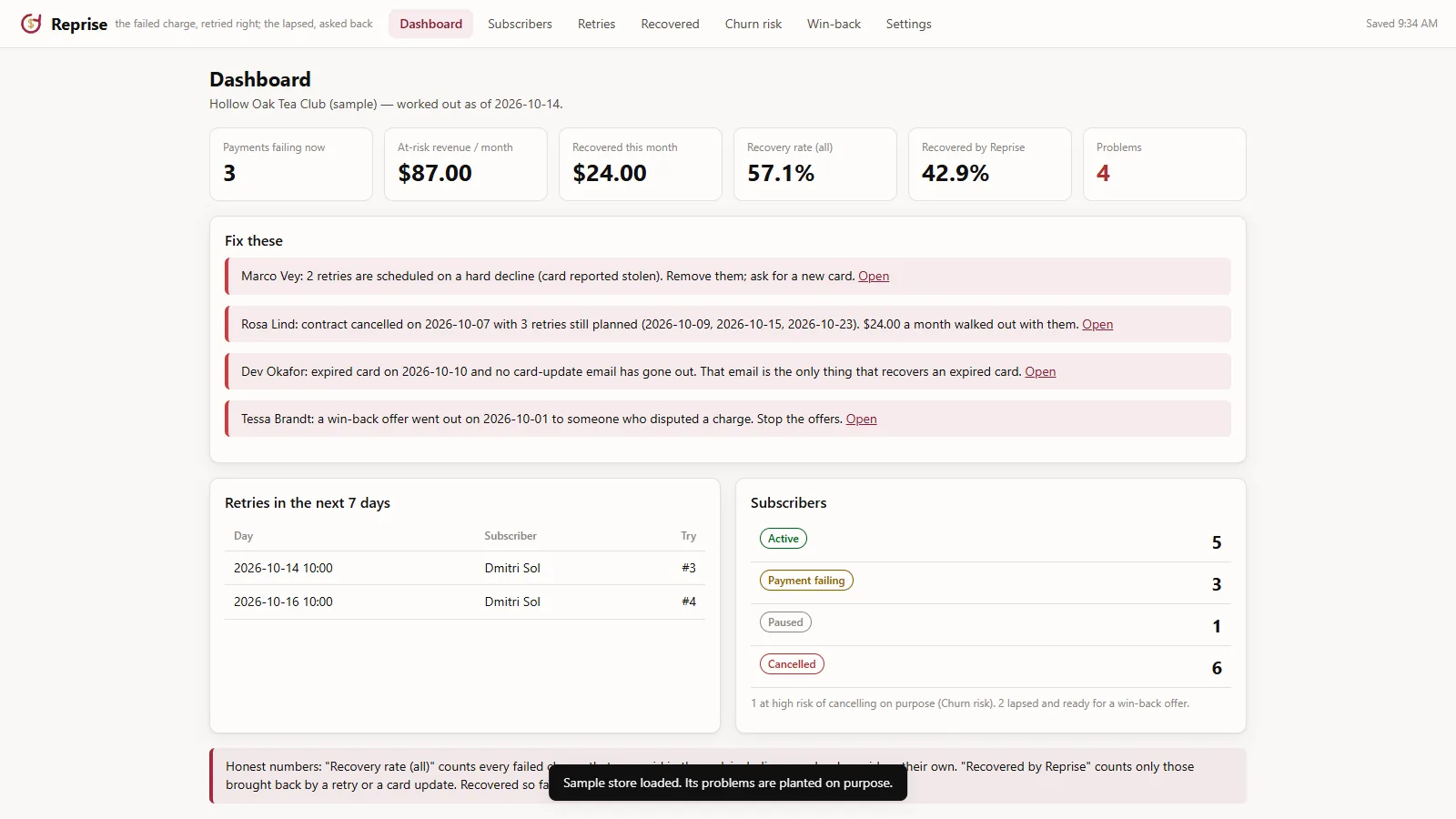Click the Active status badge
Image resolution: width=1456 pixels, height=819 pixels.
point(784,539)
